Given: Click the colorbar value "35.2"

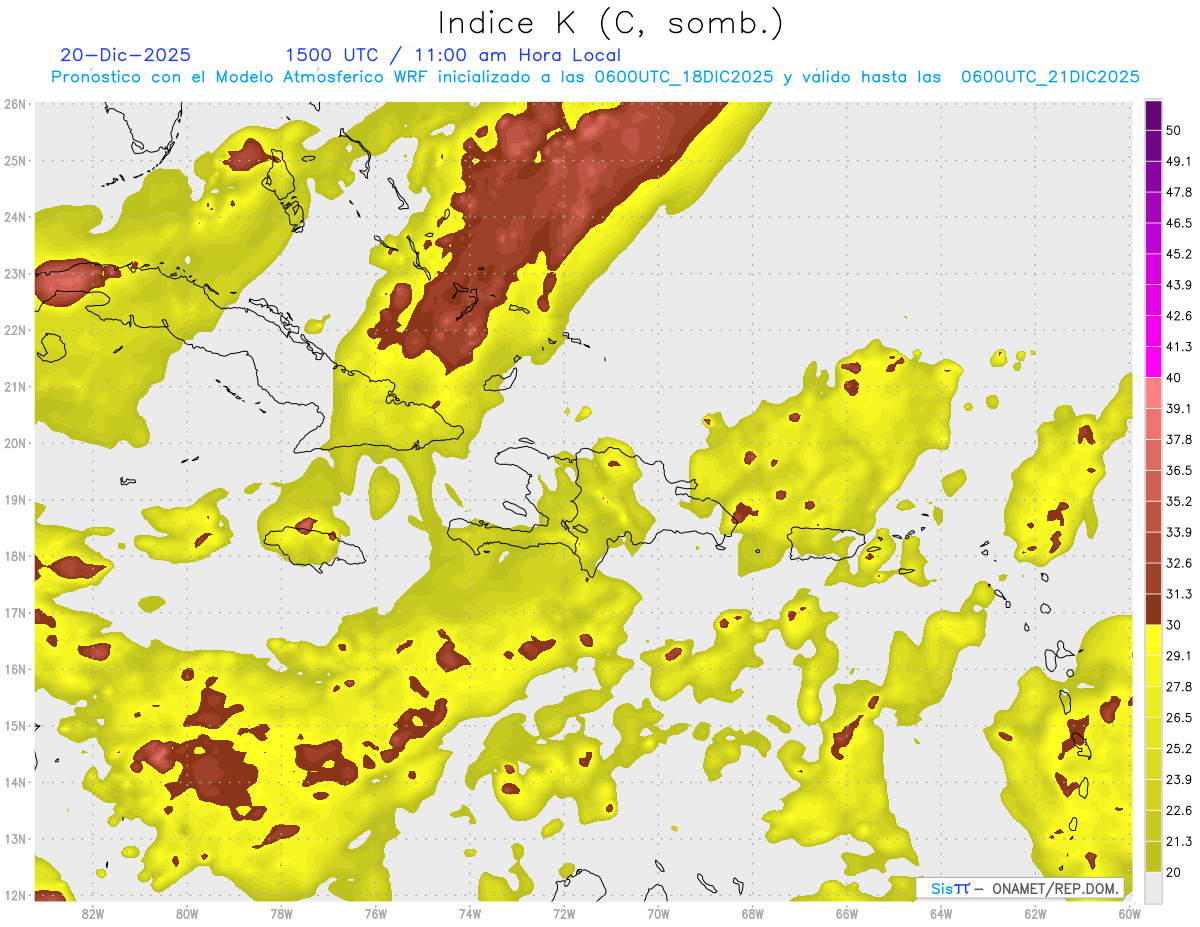Looking at the screenshot, I should pos(1179,502).
